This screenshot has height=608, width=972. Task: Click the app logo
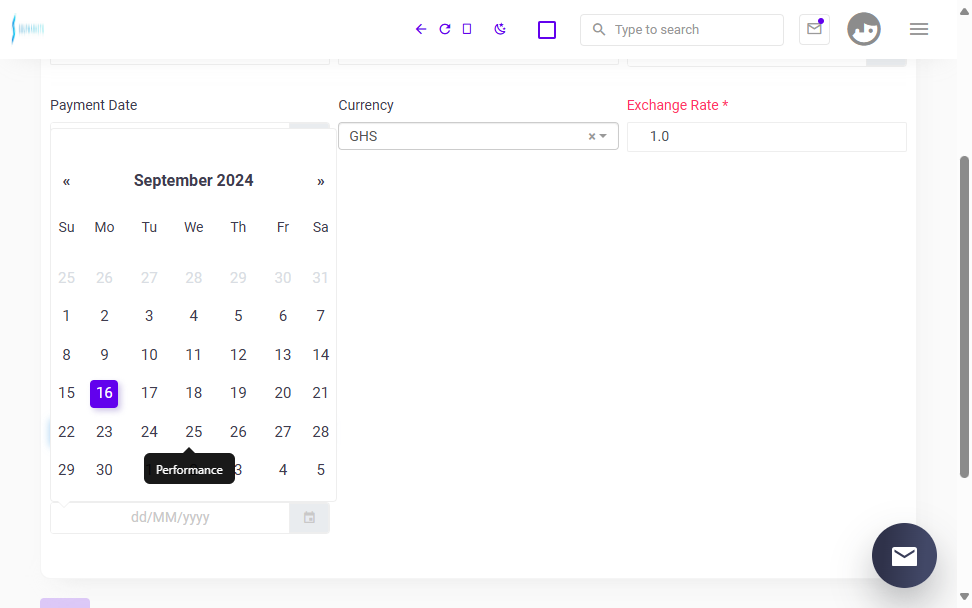tap(28, 29)
